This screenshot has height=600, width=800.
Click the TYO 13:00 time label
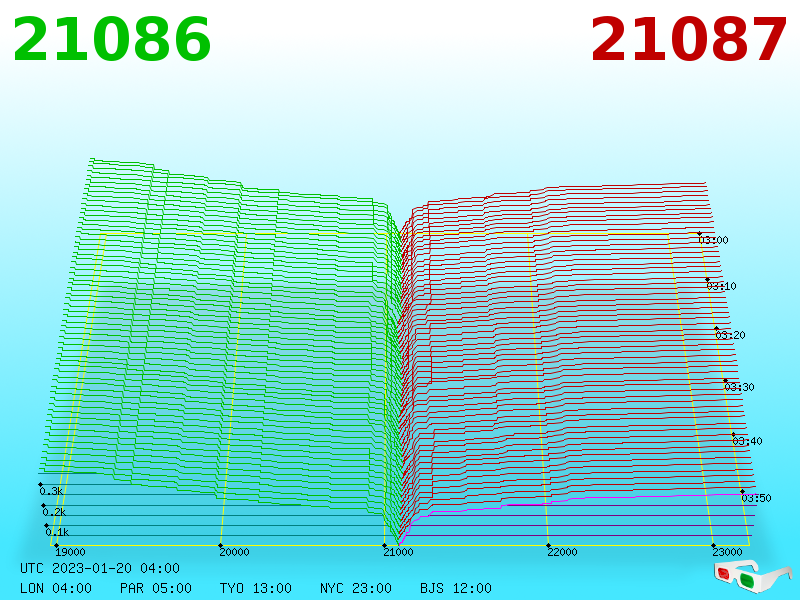pyautogui.click(x=256, y=588)
